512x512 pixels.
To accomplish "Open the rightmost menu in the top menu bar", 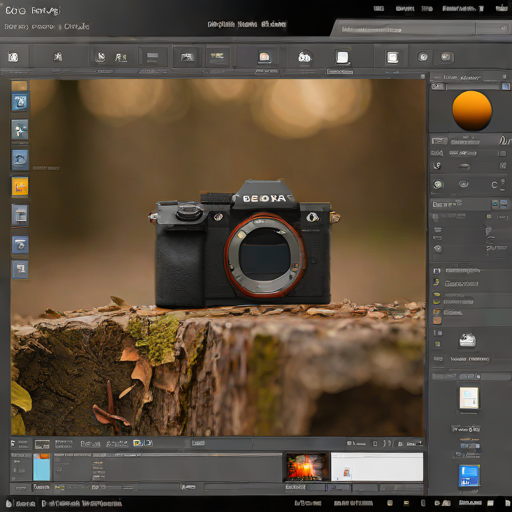I will [501, 8].
